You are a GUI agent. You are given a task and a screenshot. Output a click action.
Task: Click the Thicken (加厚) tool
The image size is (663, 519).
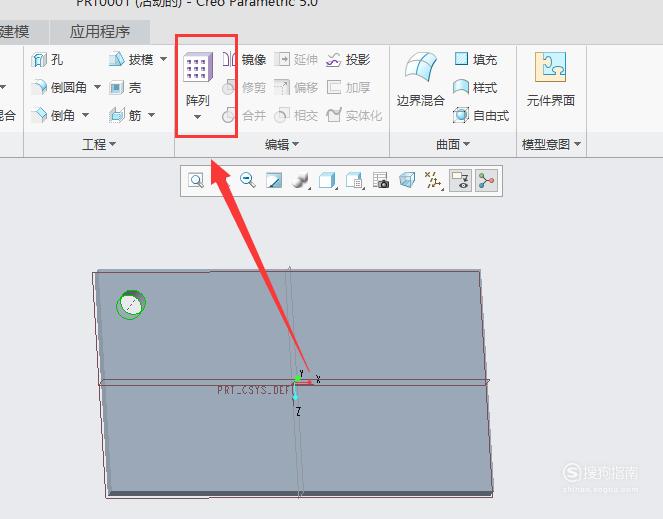348,88
